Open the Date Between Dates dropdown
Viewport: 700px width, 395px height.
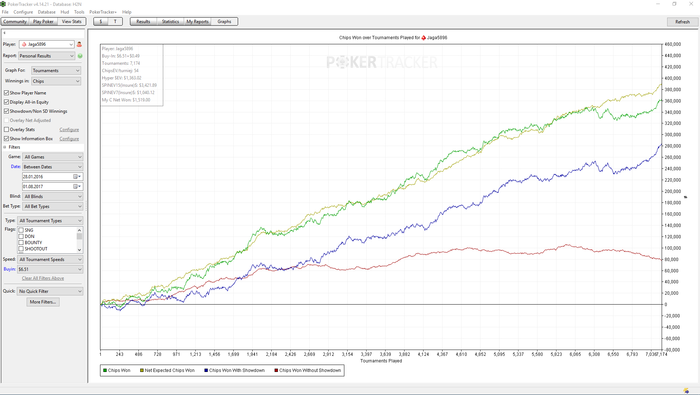click(53, 167)
